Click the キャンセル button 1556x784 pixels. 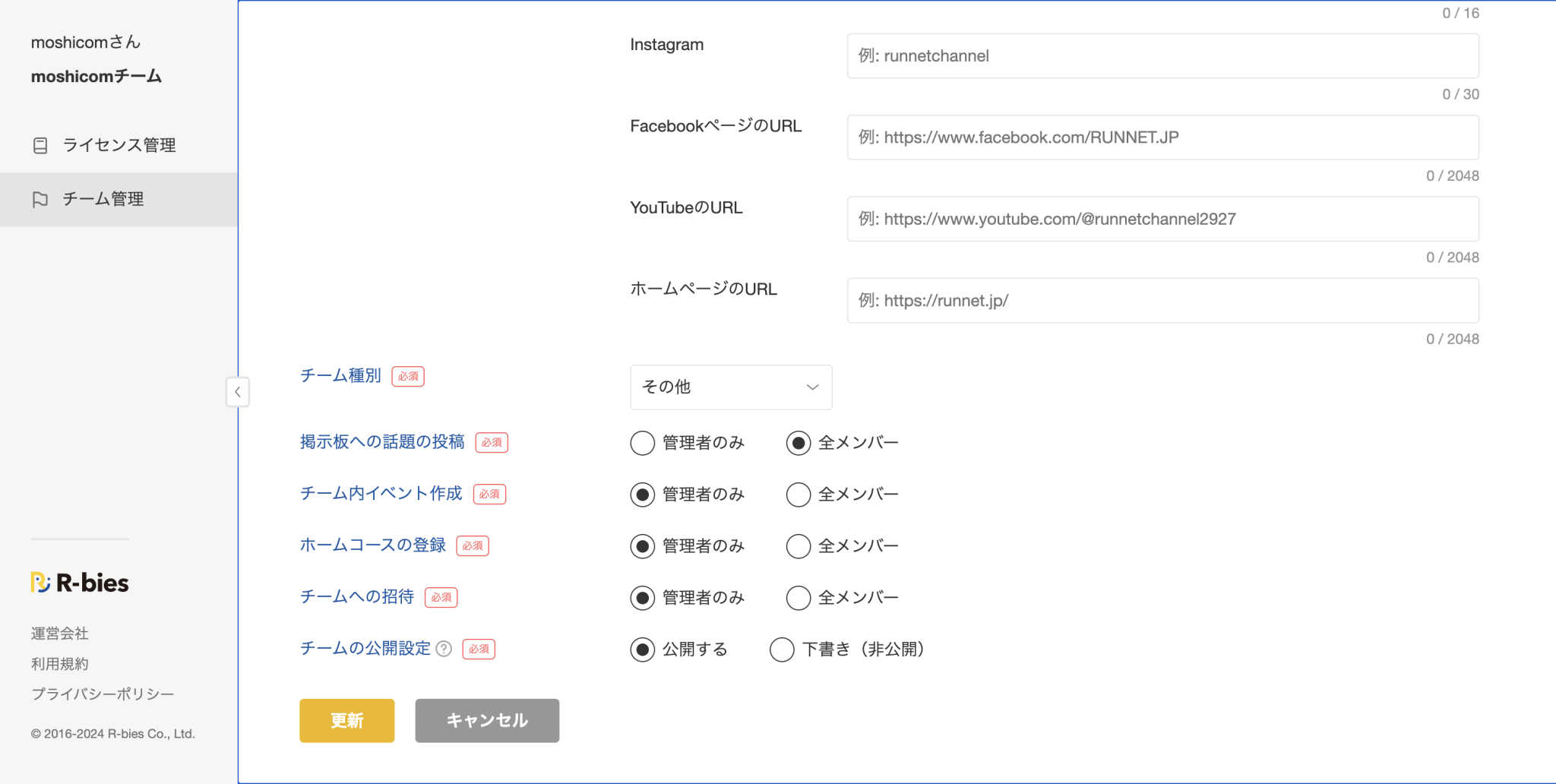[487, 720]
